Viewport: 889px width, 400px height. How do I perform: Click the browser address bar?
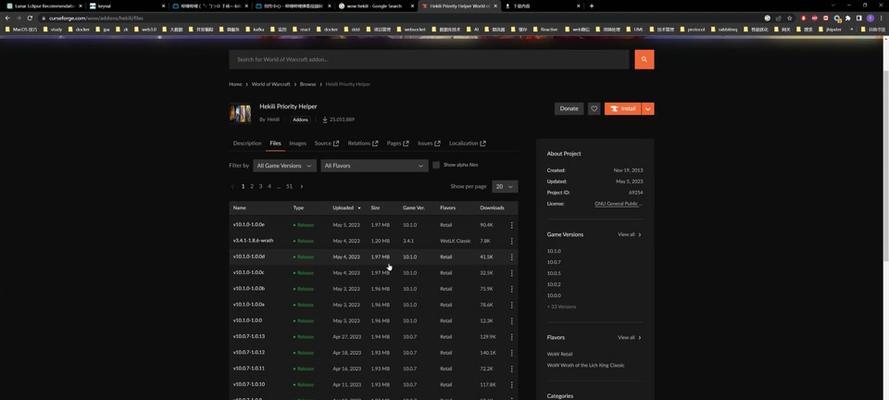tap(397, 18)
